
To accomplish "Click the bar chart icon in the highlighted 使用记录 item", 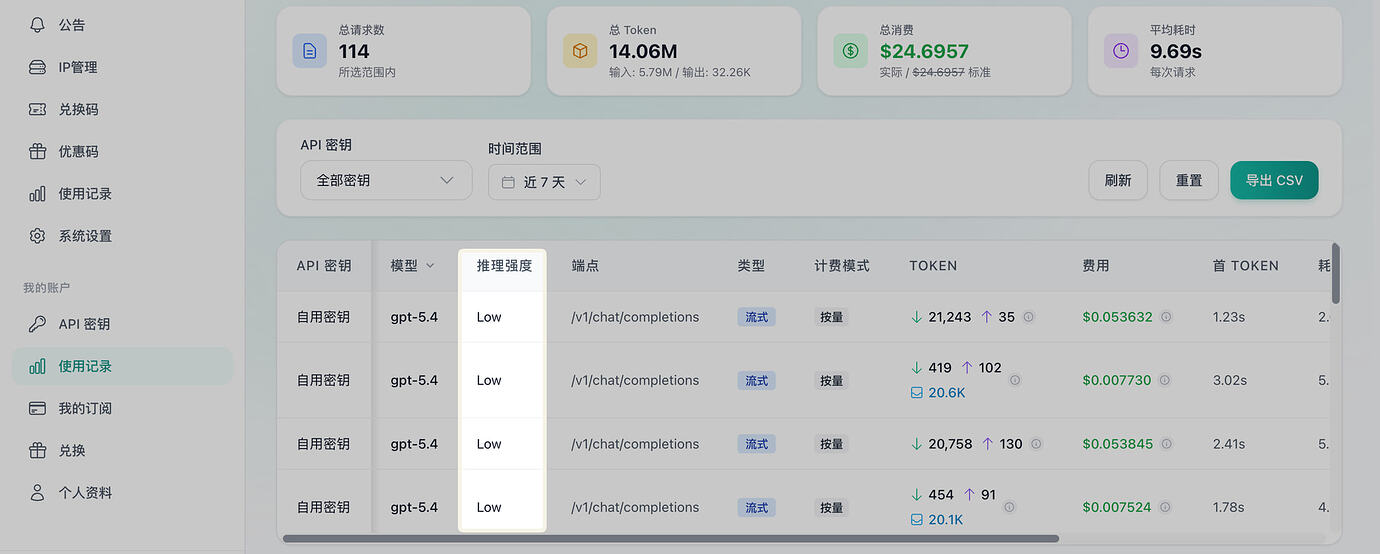I will 37,366.
